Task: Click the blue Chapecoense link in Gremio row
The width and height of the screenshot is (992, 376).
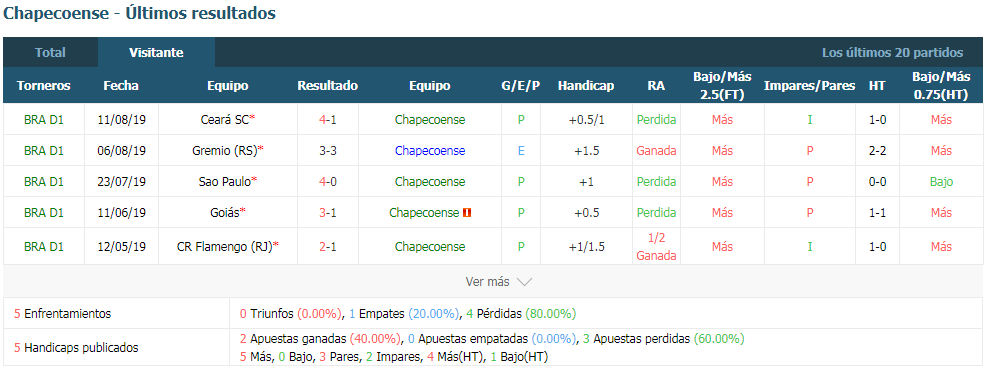Action: 430,151
